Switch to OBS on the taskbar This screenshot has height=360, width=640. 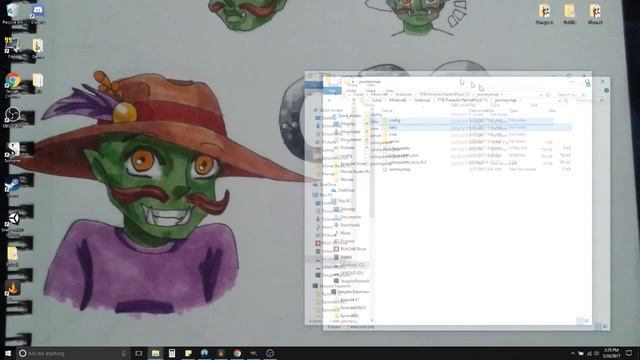coord(270,353)
